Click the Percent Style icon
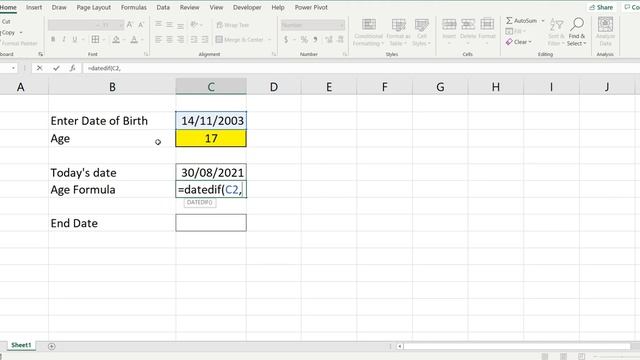The width and height of the screenshot is (640, 360). 304,40
